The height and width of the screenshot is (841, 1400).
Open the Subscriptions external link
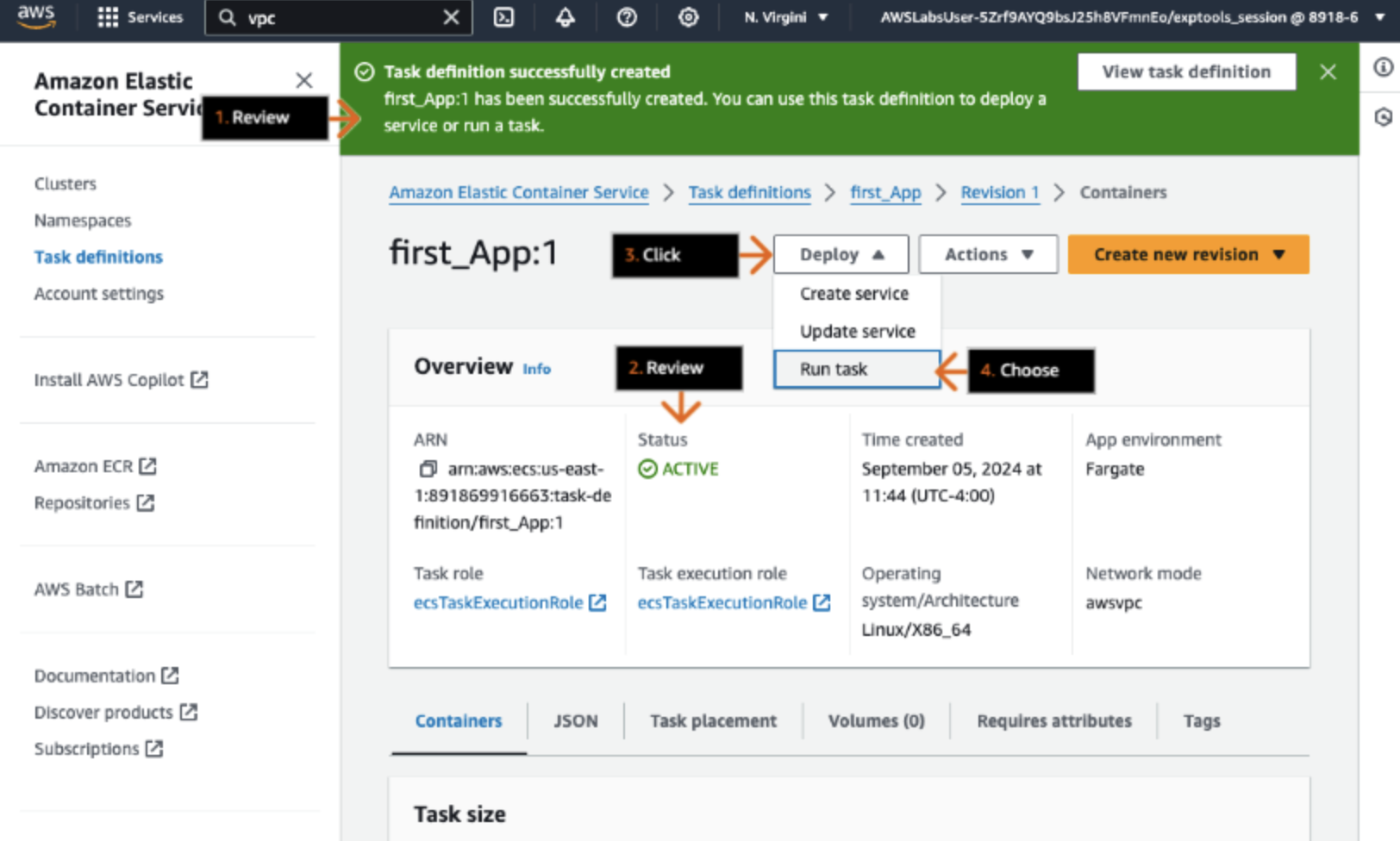pyautogui.click(x=99, y=749)
